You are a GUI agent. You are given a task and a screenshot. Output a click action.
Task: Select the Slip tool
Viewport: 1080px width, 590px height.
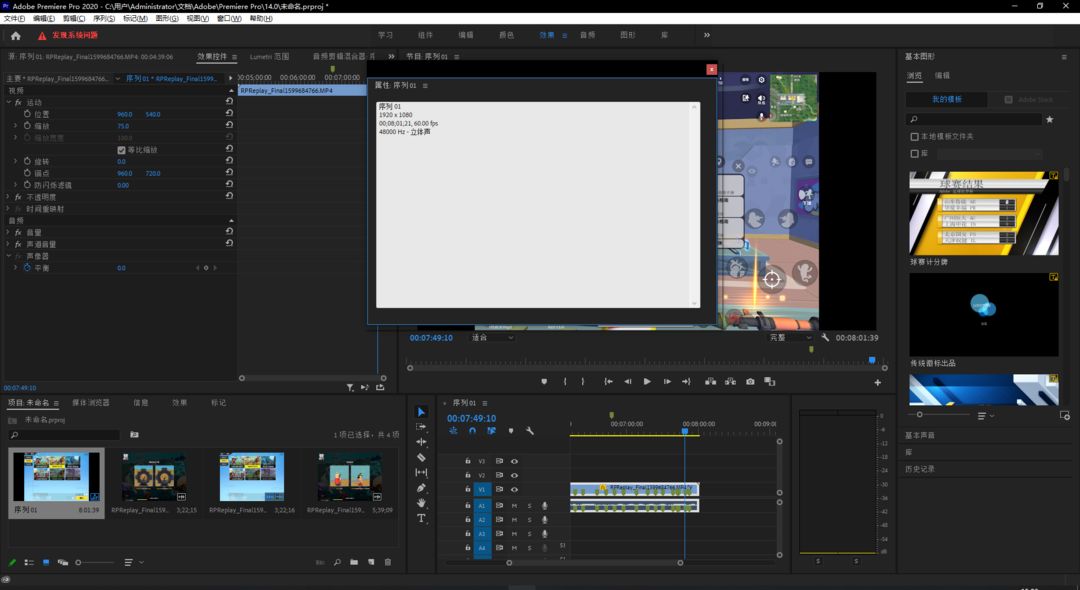421,472
